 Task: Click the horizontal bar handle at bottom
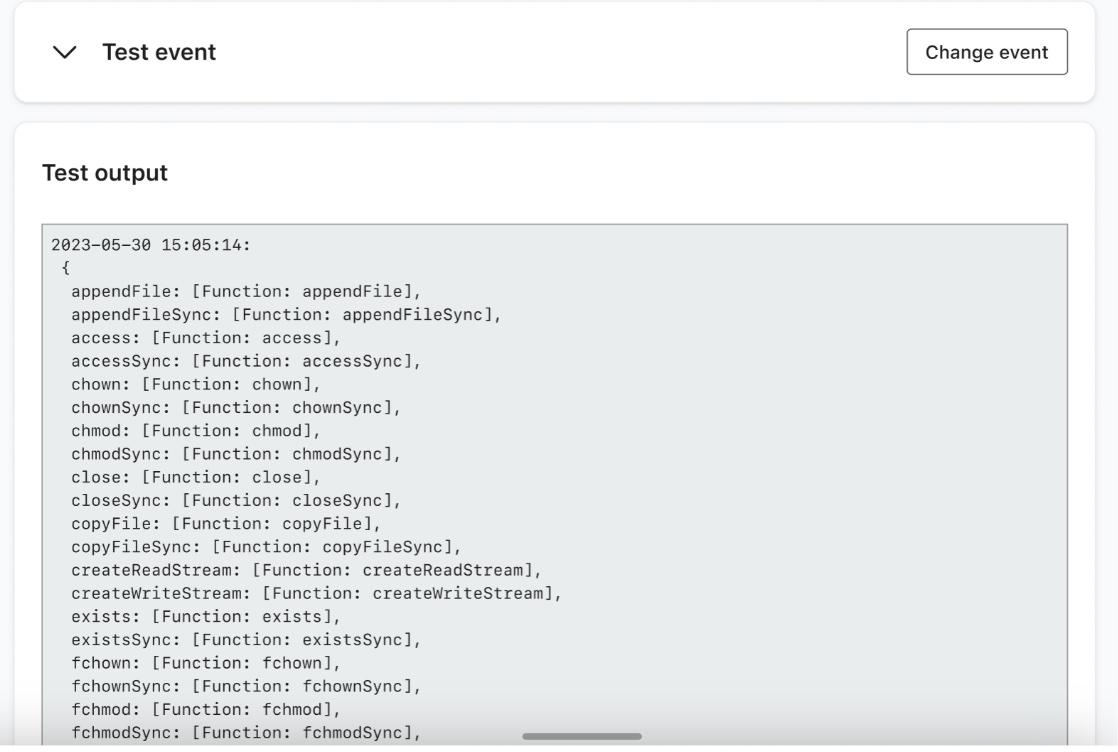(582, 736)
